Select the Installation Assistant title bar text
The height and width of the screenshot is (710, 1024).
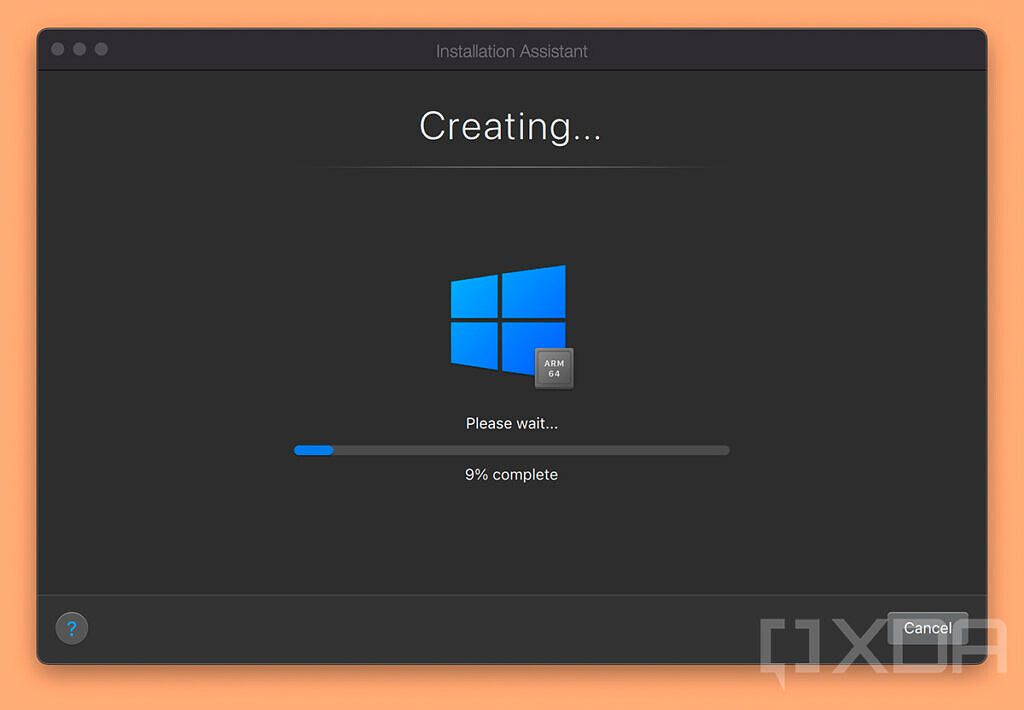tap(511, 51)
